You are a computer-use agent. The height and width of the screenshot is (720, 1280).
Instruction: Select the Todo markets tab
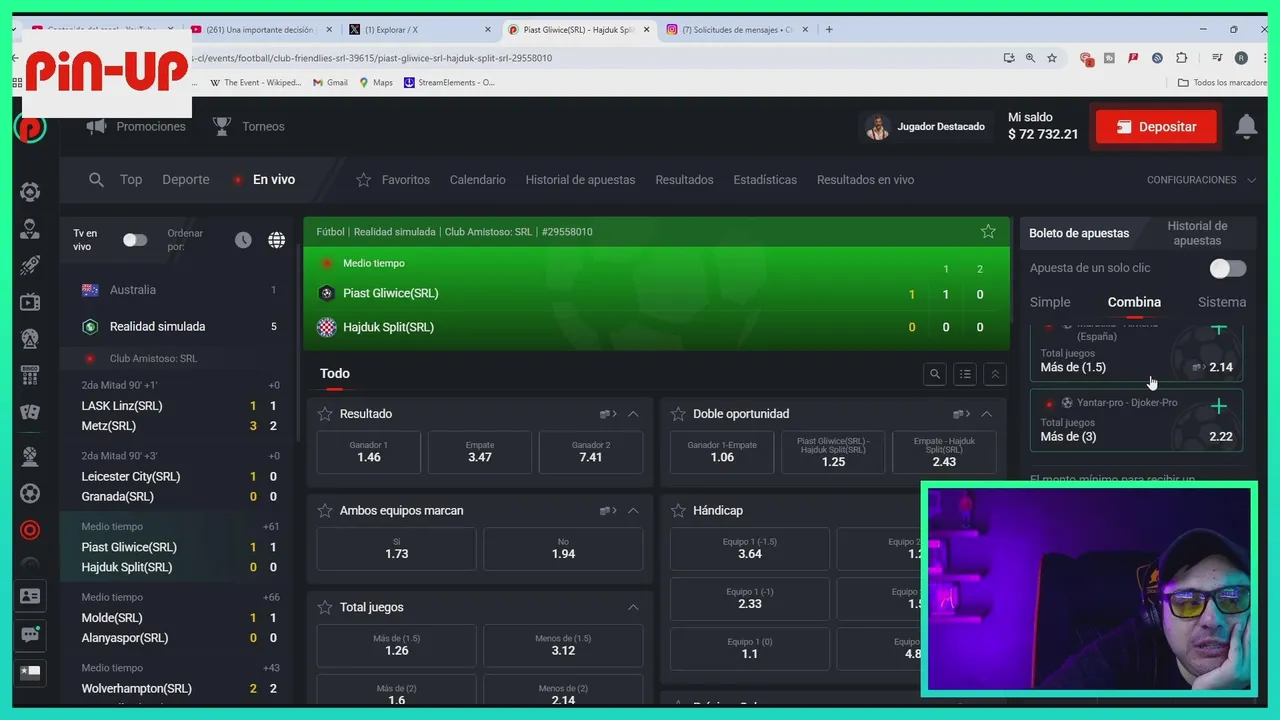[x=334, y=374]
